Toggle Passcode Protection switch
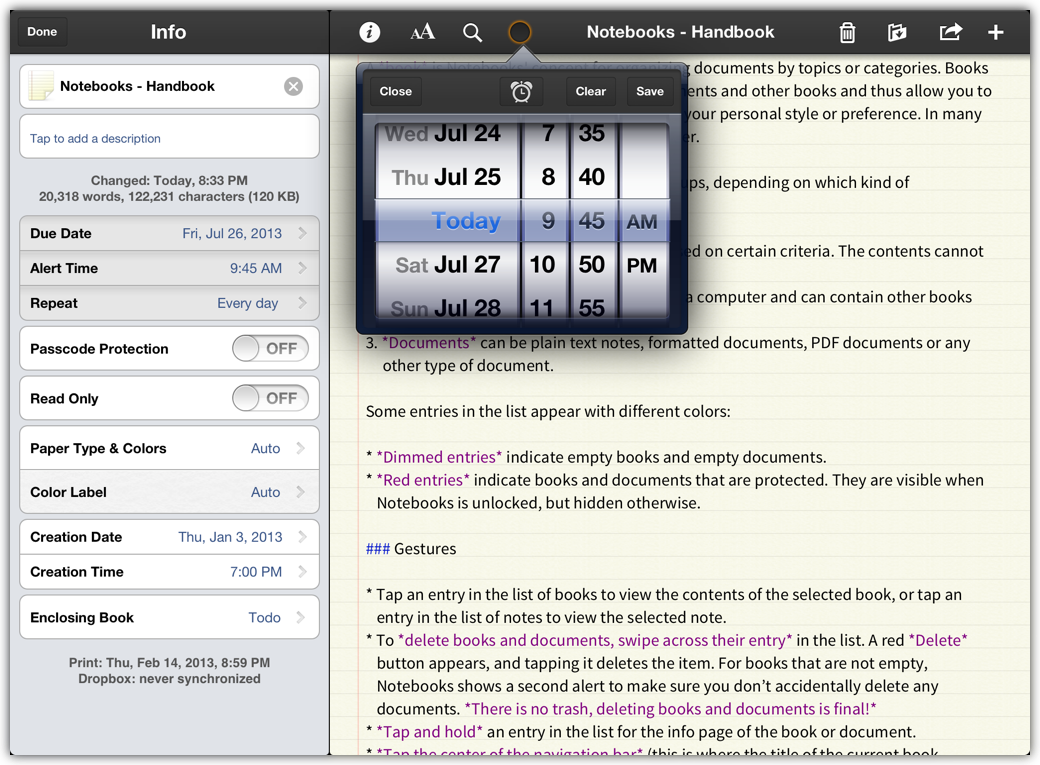 pos(270,348)
